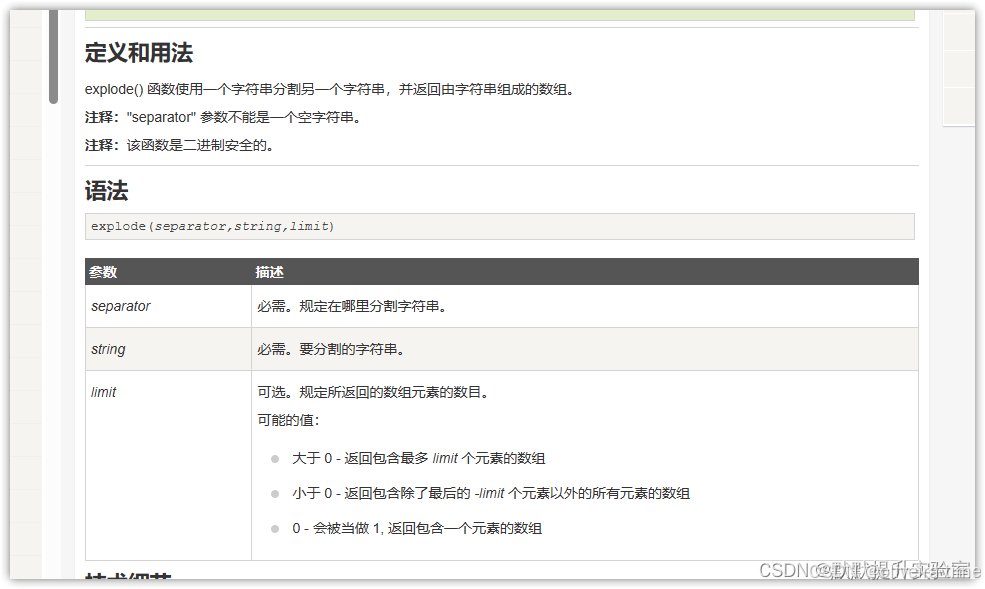Click the green highlighted bar at the top

500,10
